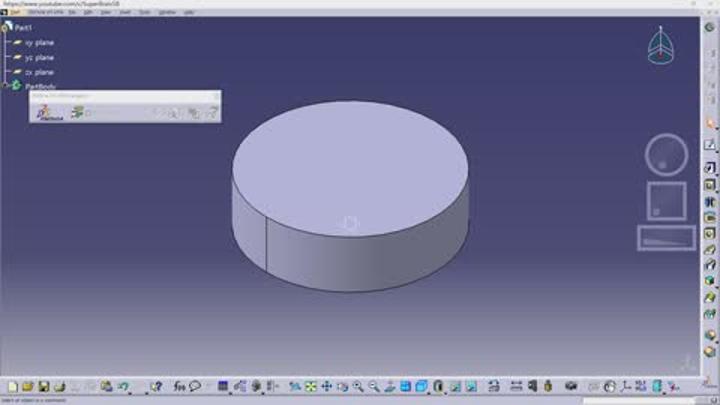Select the yz plane in the tree
The height and width of the screenshot is (405, 720).
[x=39, y=57]
